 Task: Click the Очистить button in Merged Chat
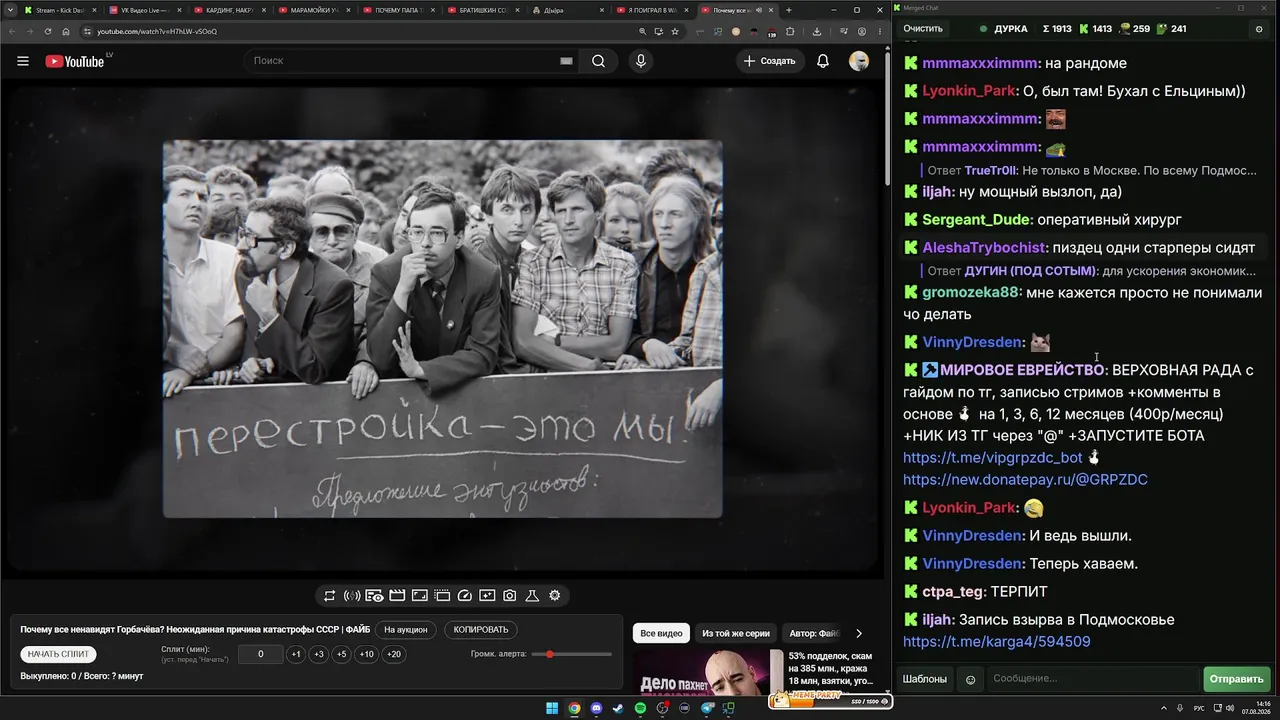click(923, 29)
